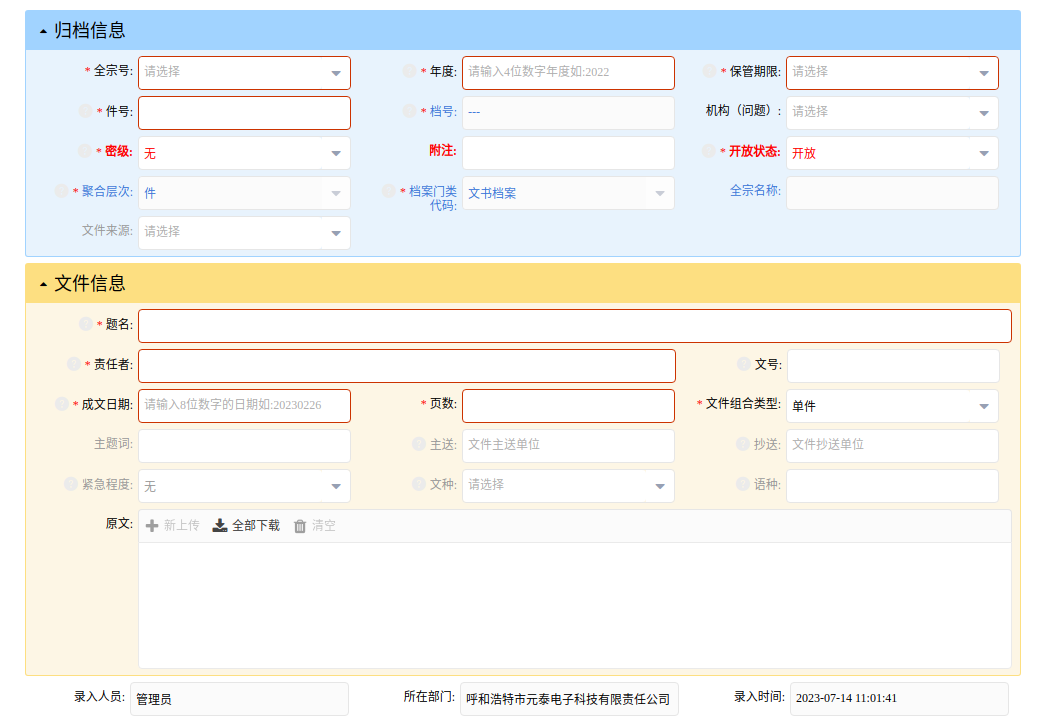
Task: Click the help icon beside 文种 label
Action: [418, 484]
